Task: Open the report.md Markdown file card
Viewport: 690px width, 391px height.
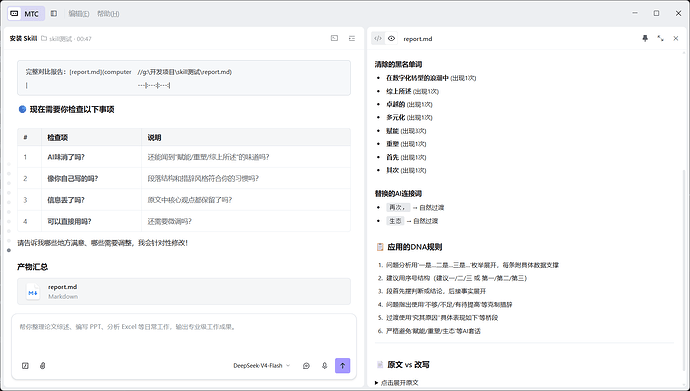Action: point(184,291)
